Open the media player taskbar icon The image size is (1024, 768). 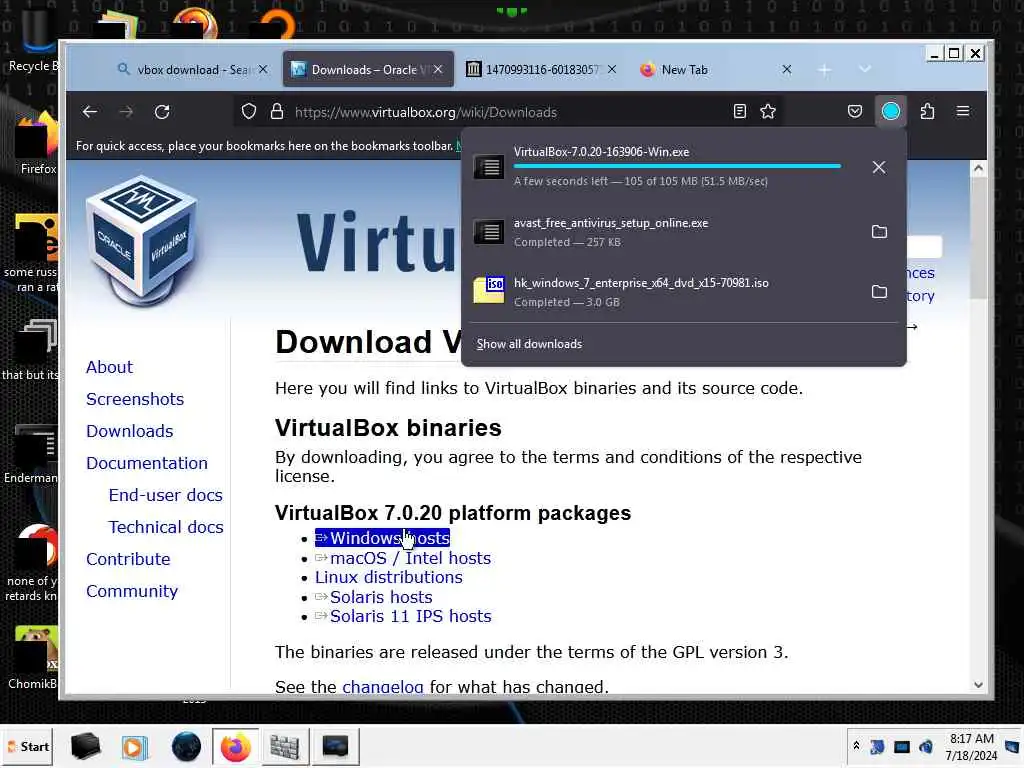(x=135, y=746)
